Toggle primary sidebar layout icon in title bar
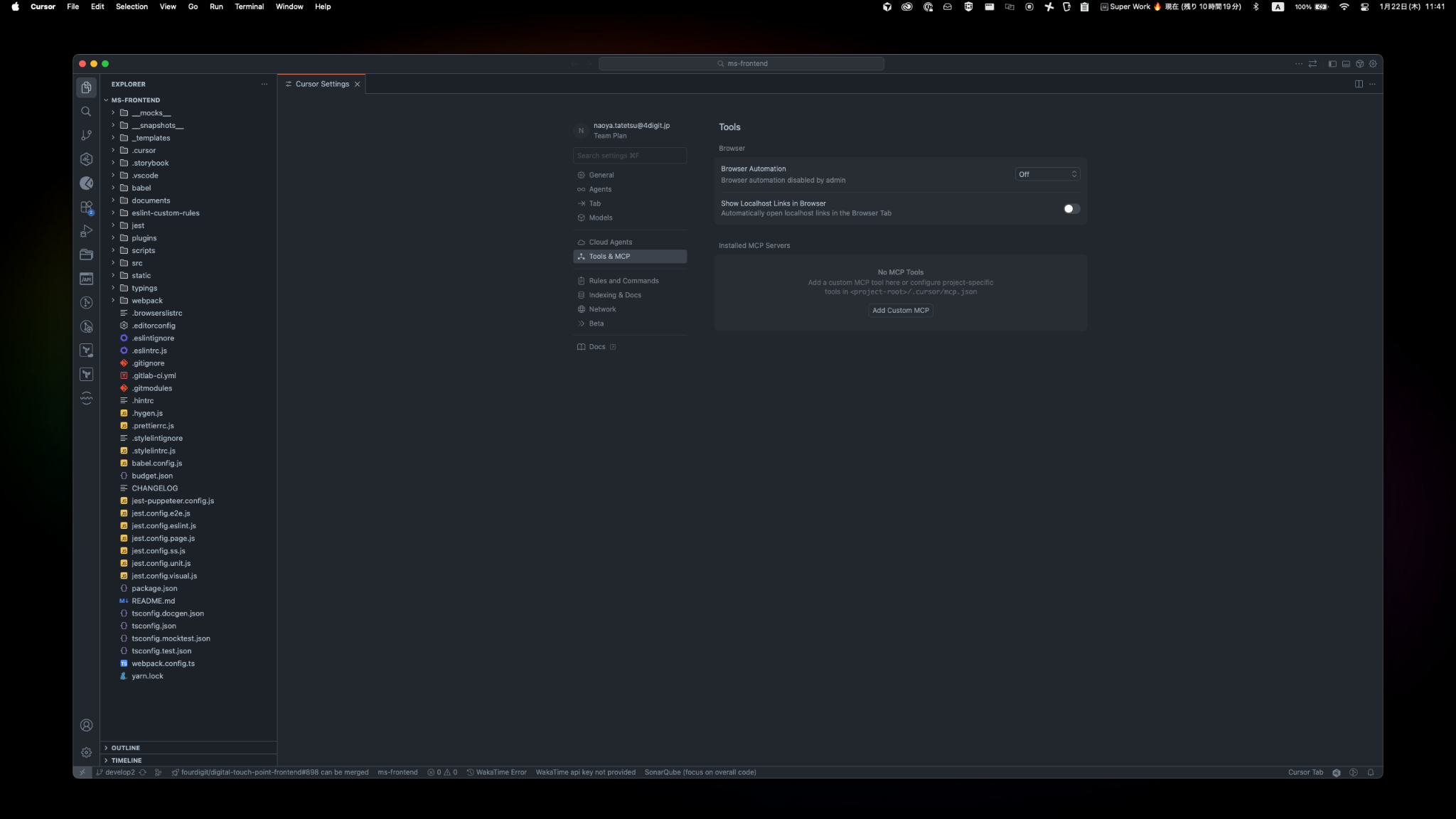This screenshot has width=1456, height=819. 1332,64
